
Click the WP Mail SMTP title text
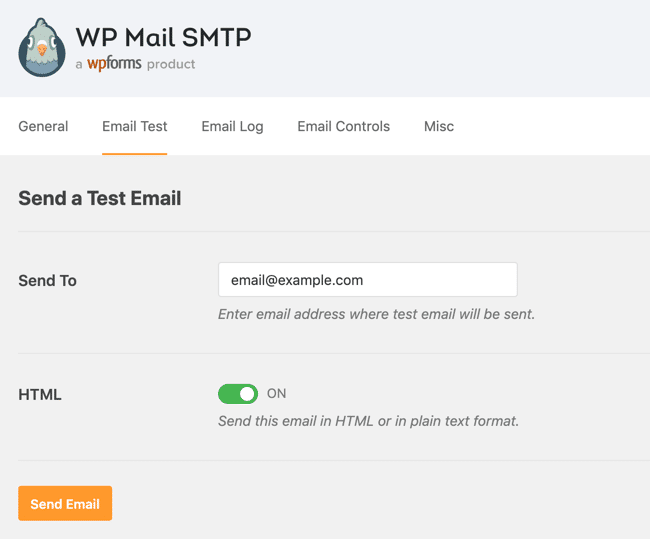163,37
